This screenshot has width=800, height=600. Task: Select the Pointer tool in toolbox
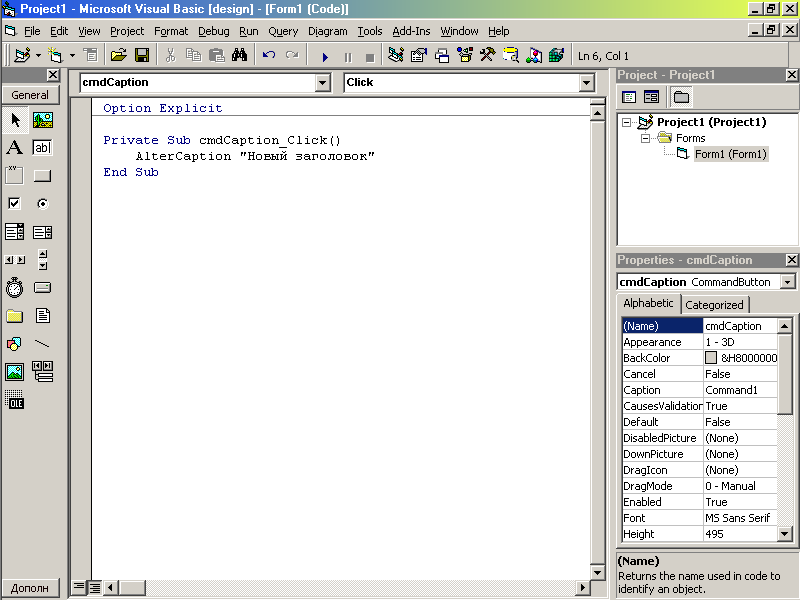[x=15, y=120]
